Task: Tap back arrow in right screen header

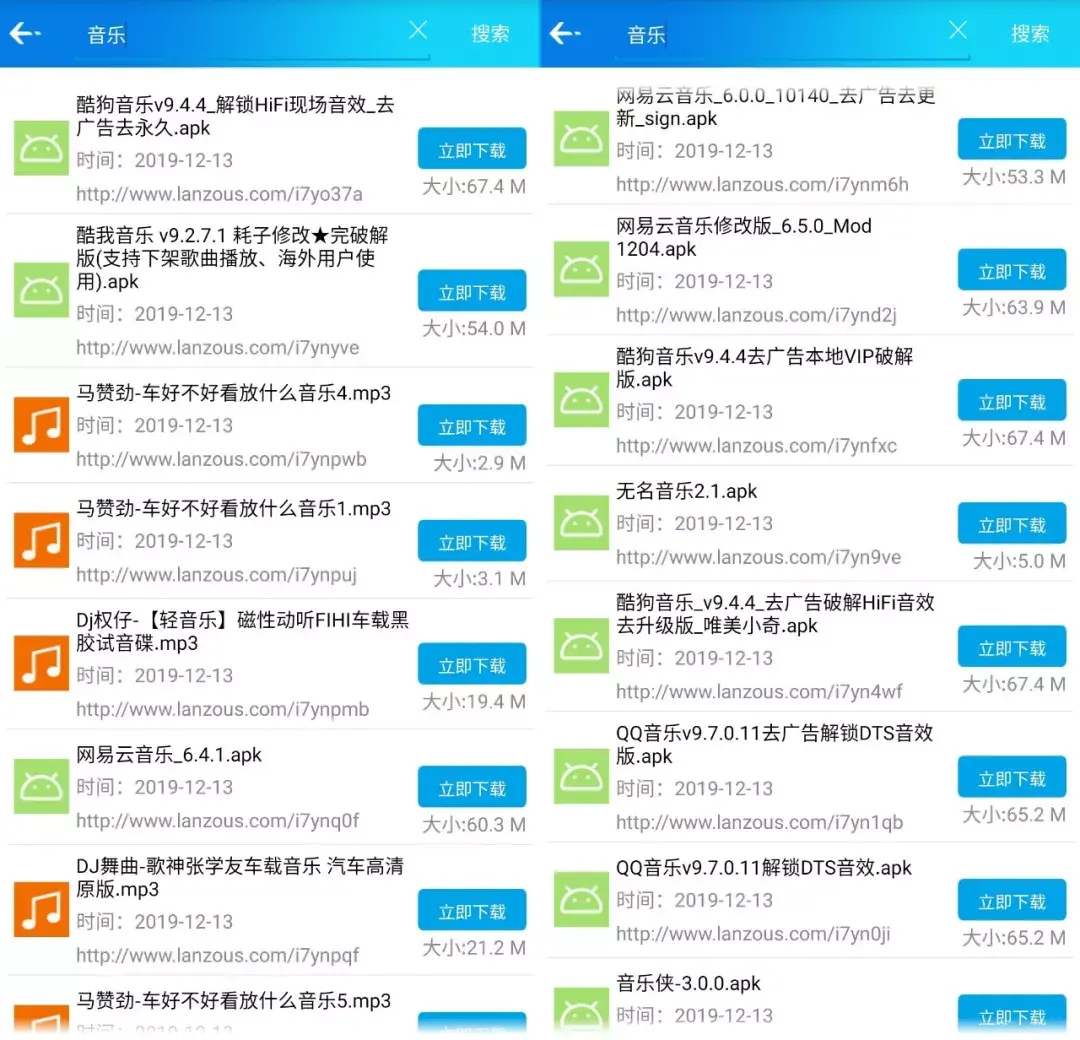Action: coord(565,32)
